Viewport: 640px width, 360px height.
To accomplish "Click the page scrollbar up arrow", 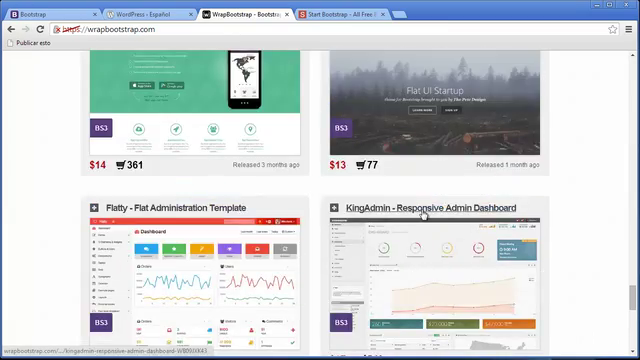I will point(633,54).
